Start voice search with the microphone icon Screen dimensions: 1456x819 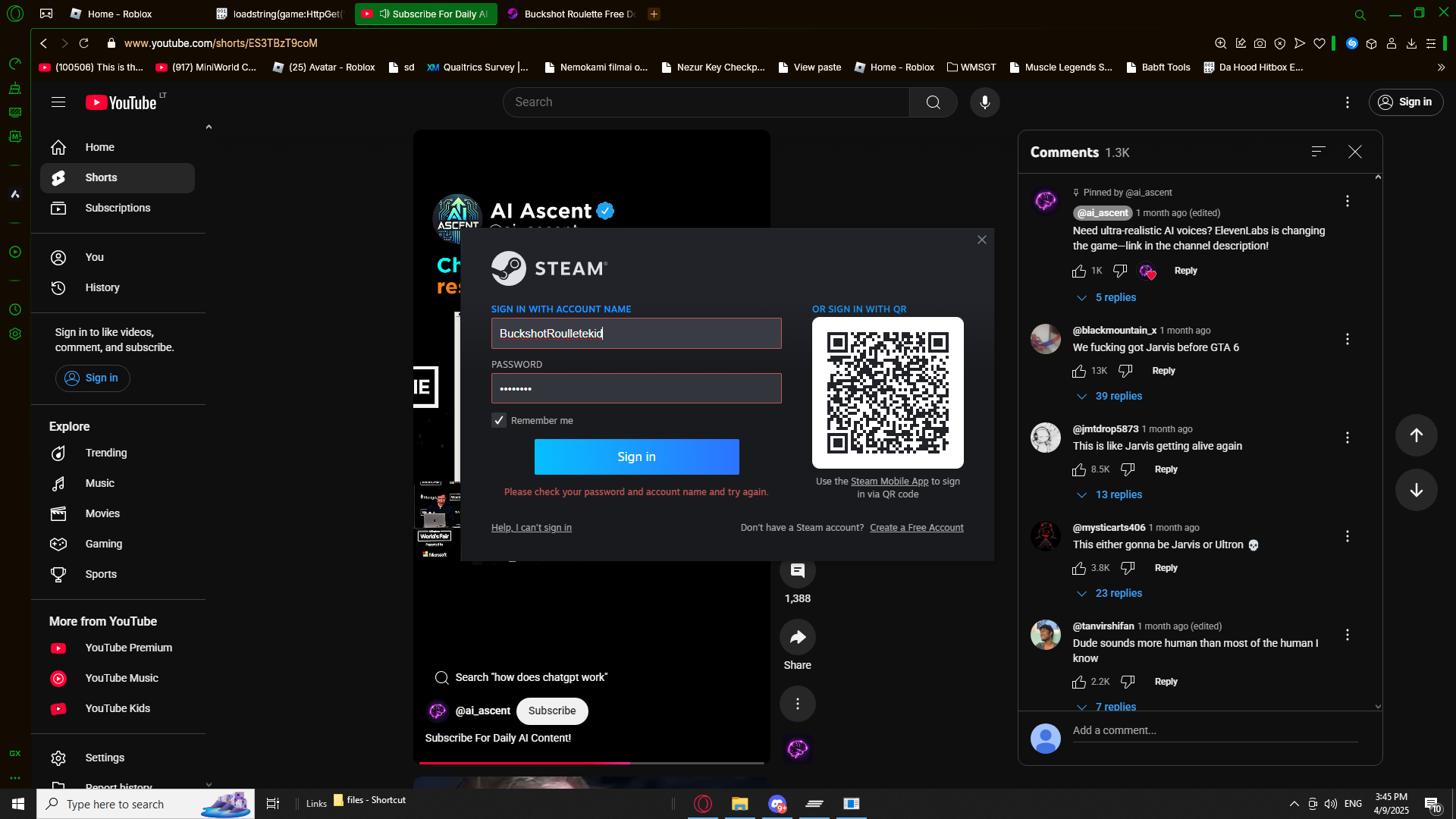984,102
